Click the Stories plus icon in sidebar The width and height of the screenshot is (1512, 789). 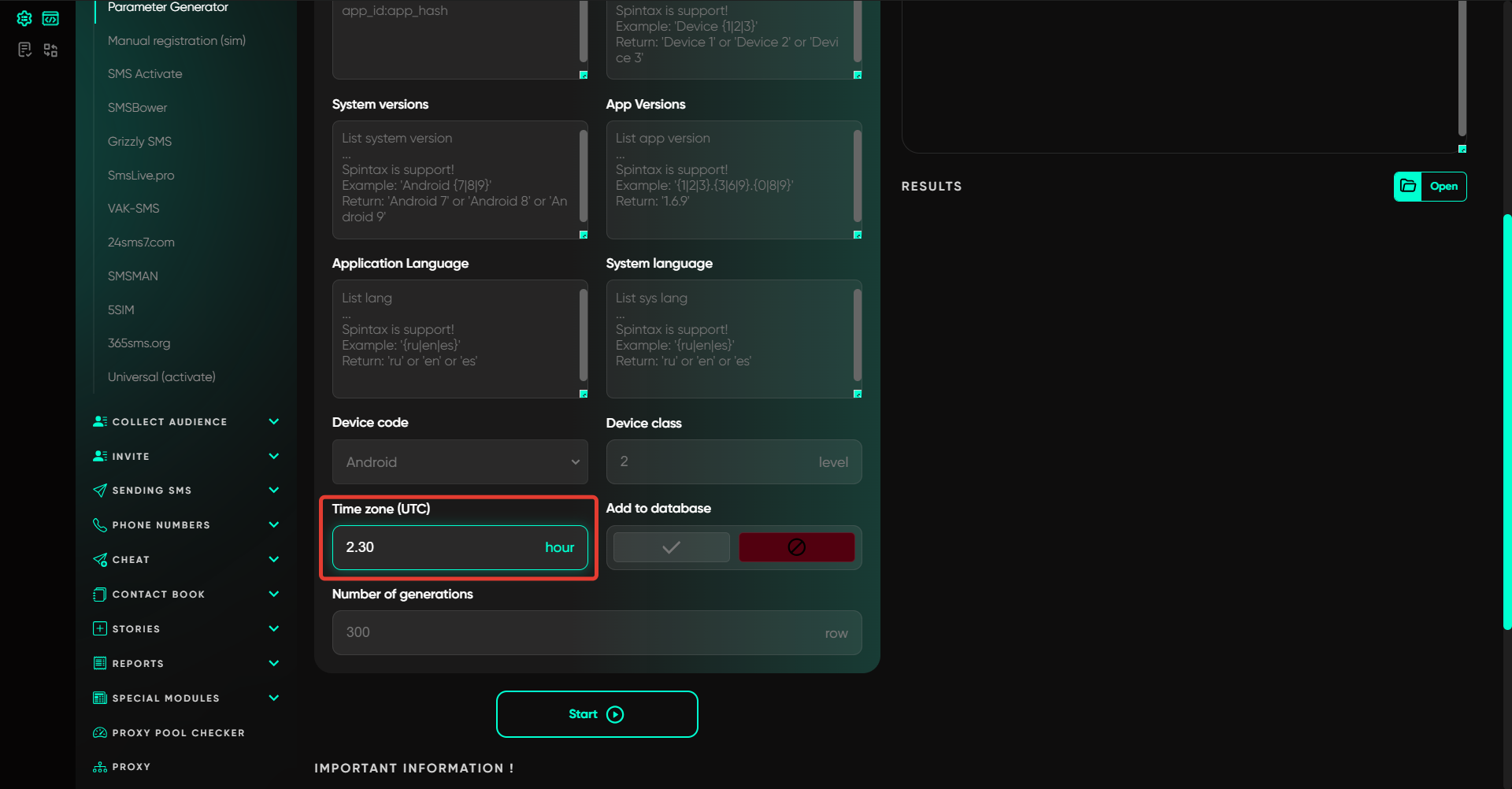point(100,629)
